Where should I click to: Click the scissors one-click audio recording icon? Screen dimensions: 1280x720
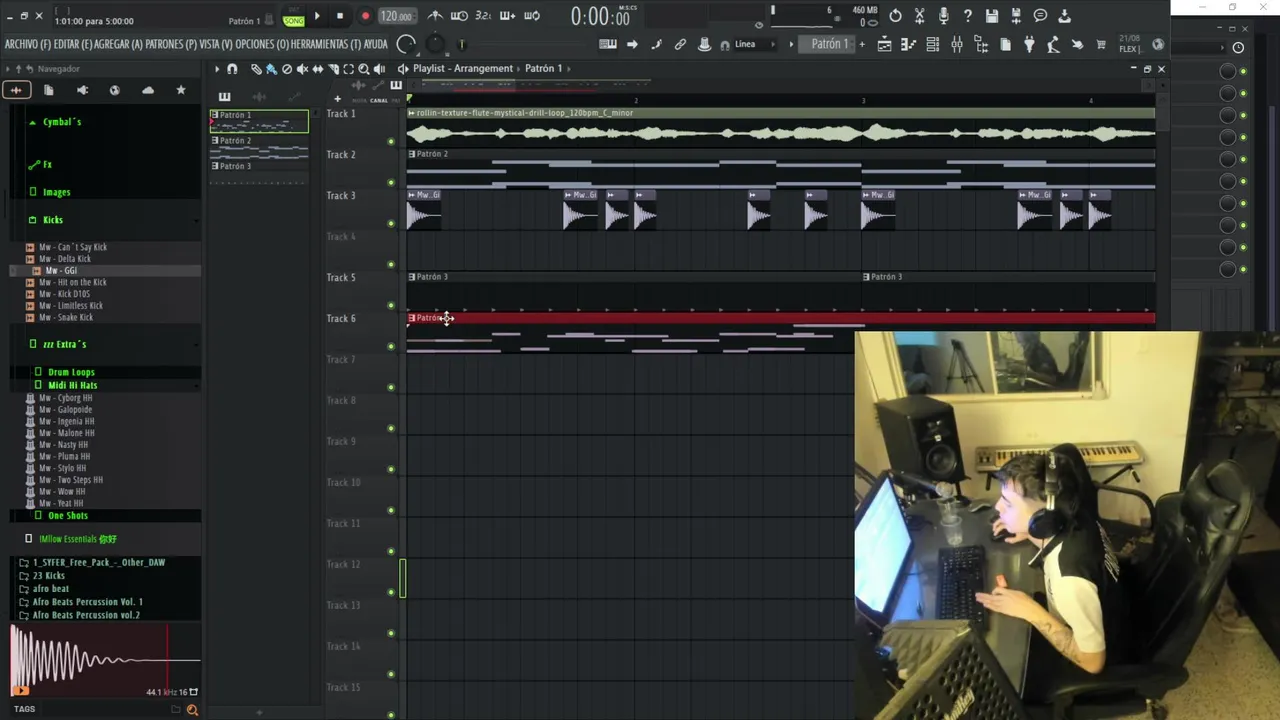(x=919, y=16)
